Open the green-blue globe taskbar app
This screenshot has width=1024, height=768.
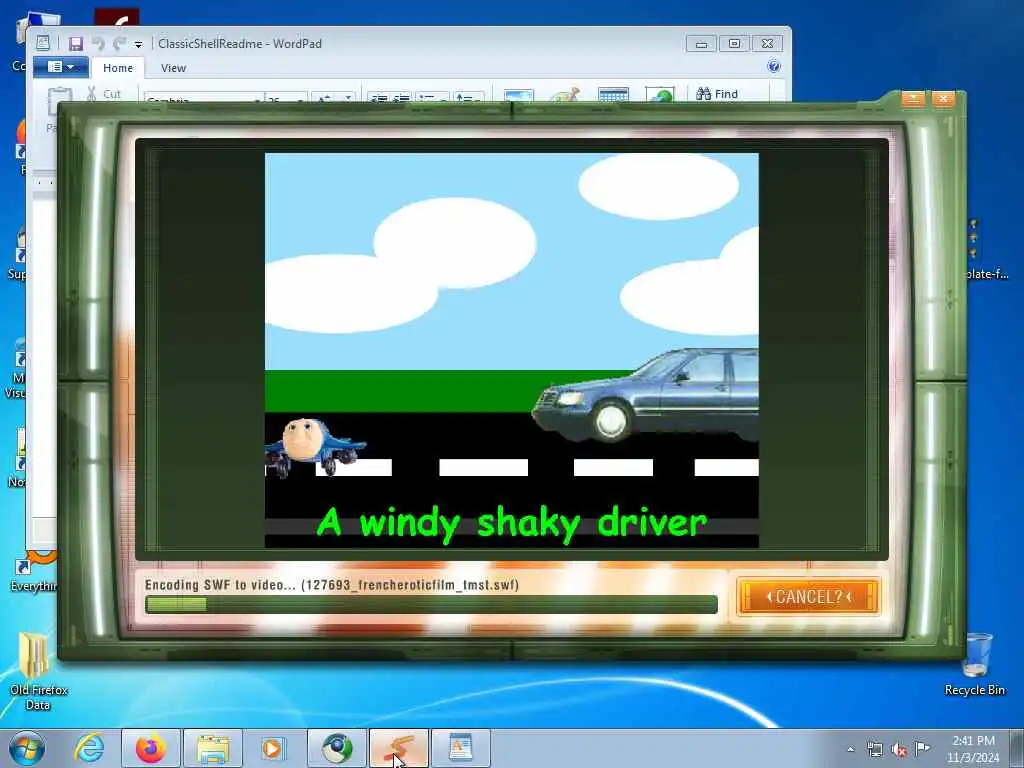pyautogui.click(x=336, y=748)
